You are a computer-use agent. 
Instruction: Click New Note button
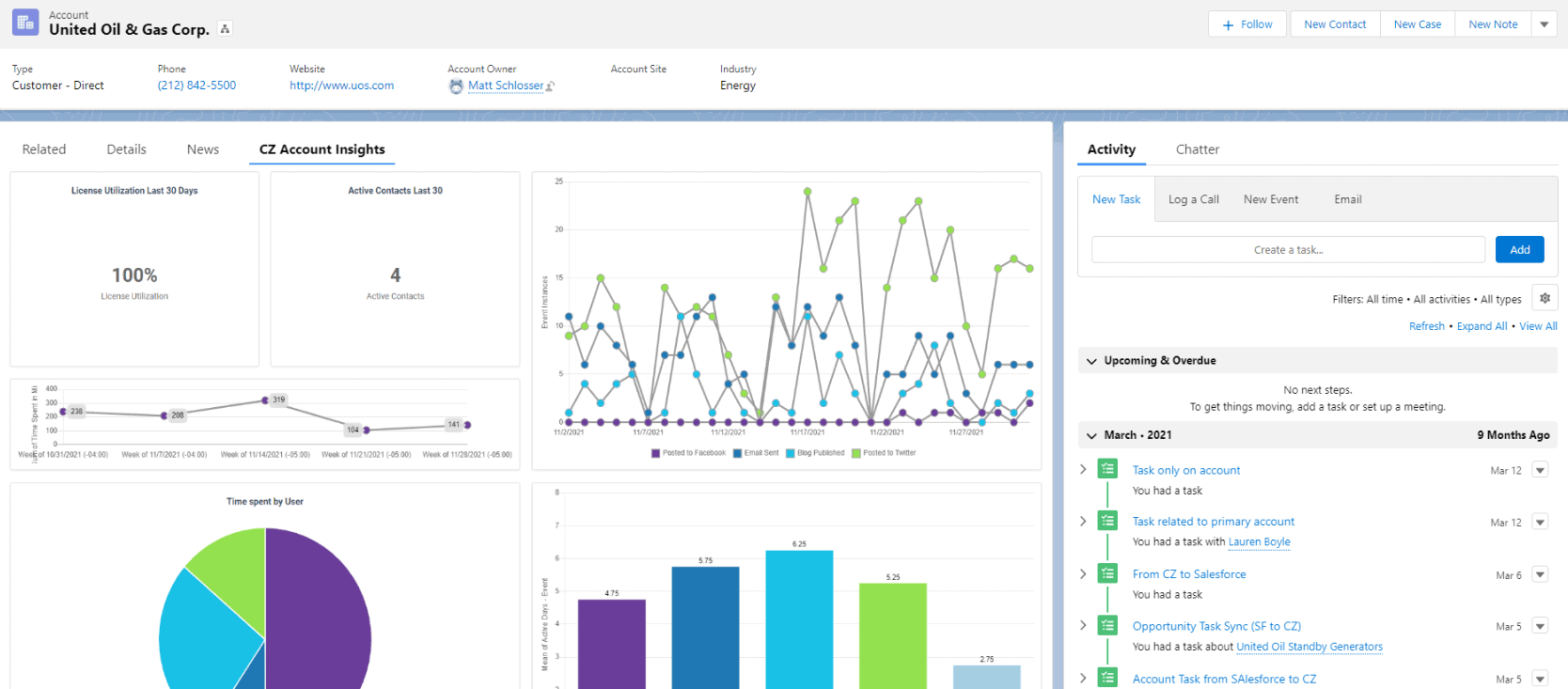click(x=1493, y=24)
